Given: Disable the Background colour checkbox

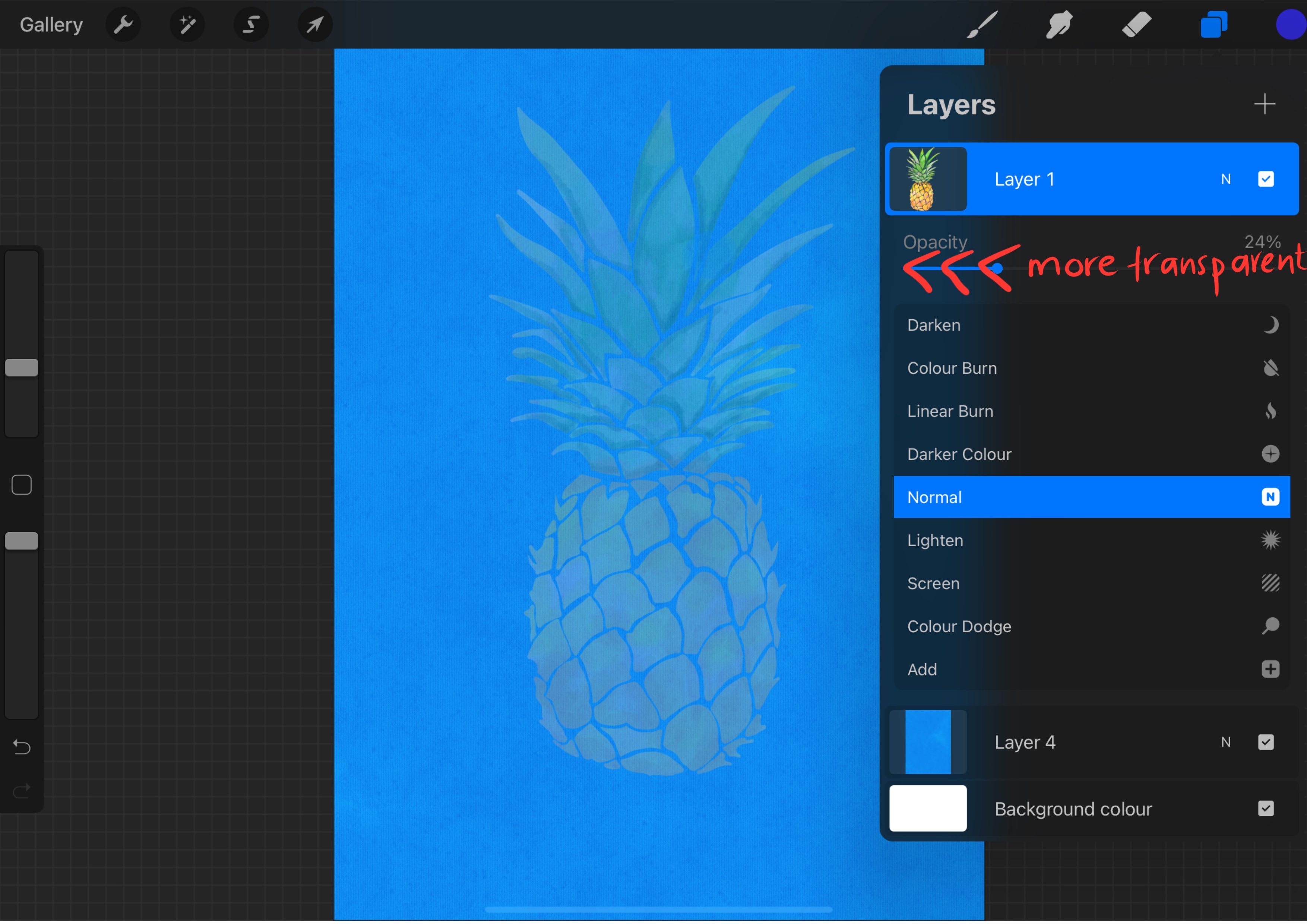Looking at the screenshot, I should (1265, 808).
